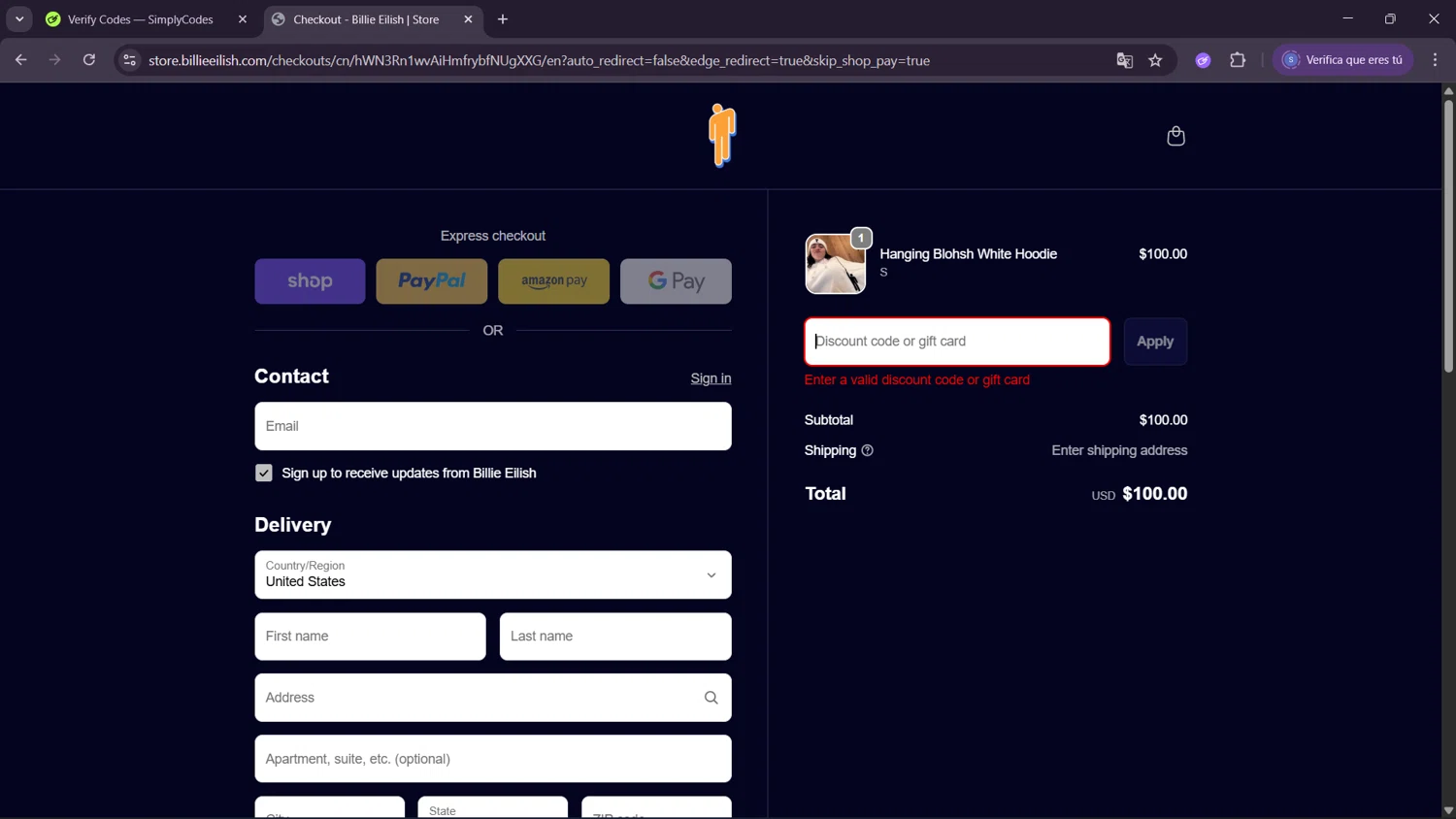The image size is (1456, 819).
Task: Click the browser address bar URL
Action: (x=539, y=60)
